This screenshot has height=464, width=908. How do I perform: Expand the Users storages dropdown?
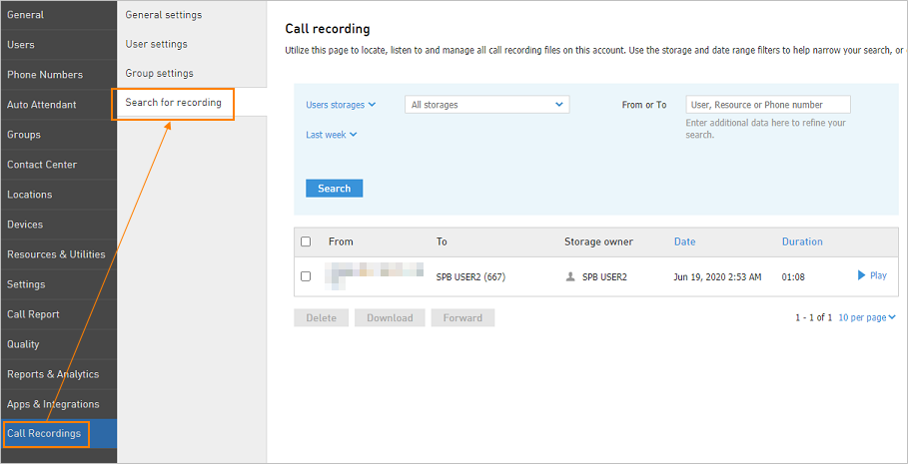[x=341, y=105]
